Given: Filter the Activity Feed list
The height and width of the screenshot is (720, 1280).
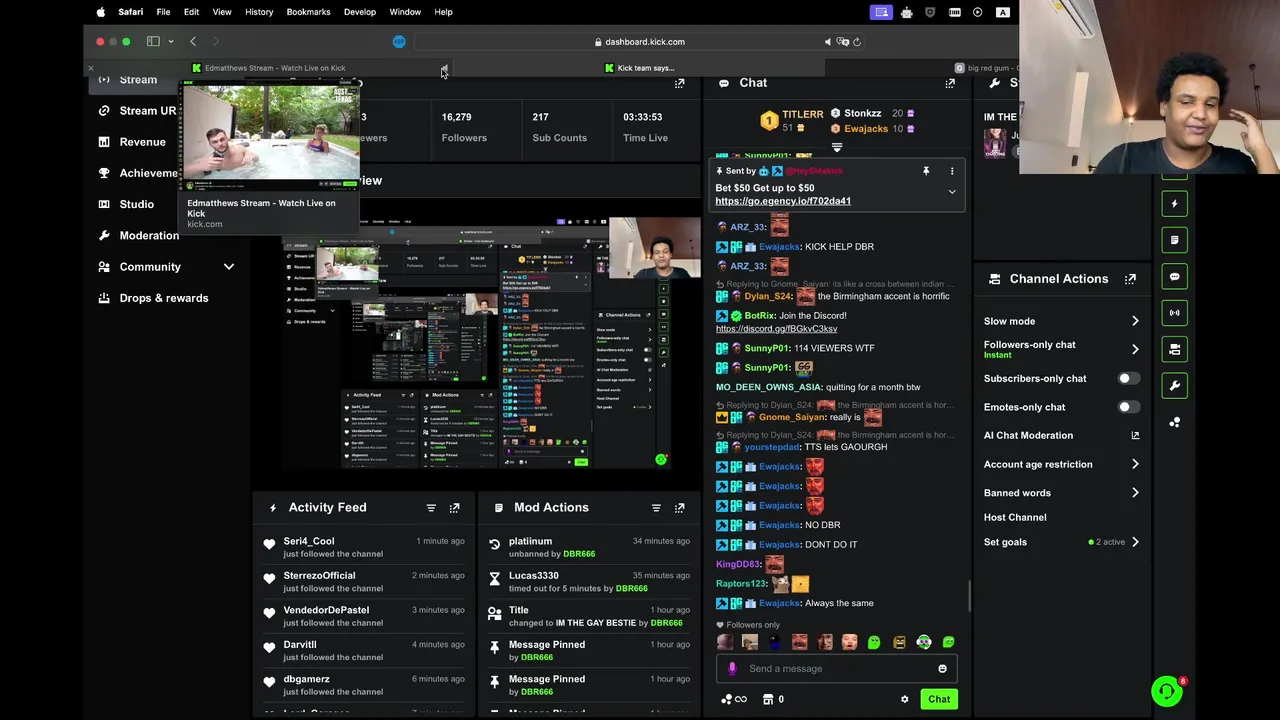Looking at the screenshot, I should point(431,508).
